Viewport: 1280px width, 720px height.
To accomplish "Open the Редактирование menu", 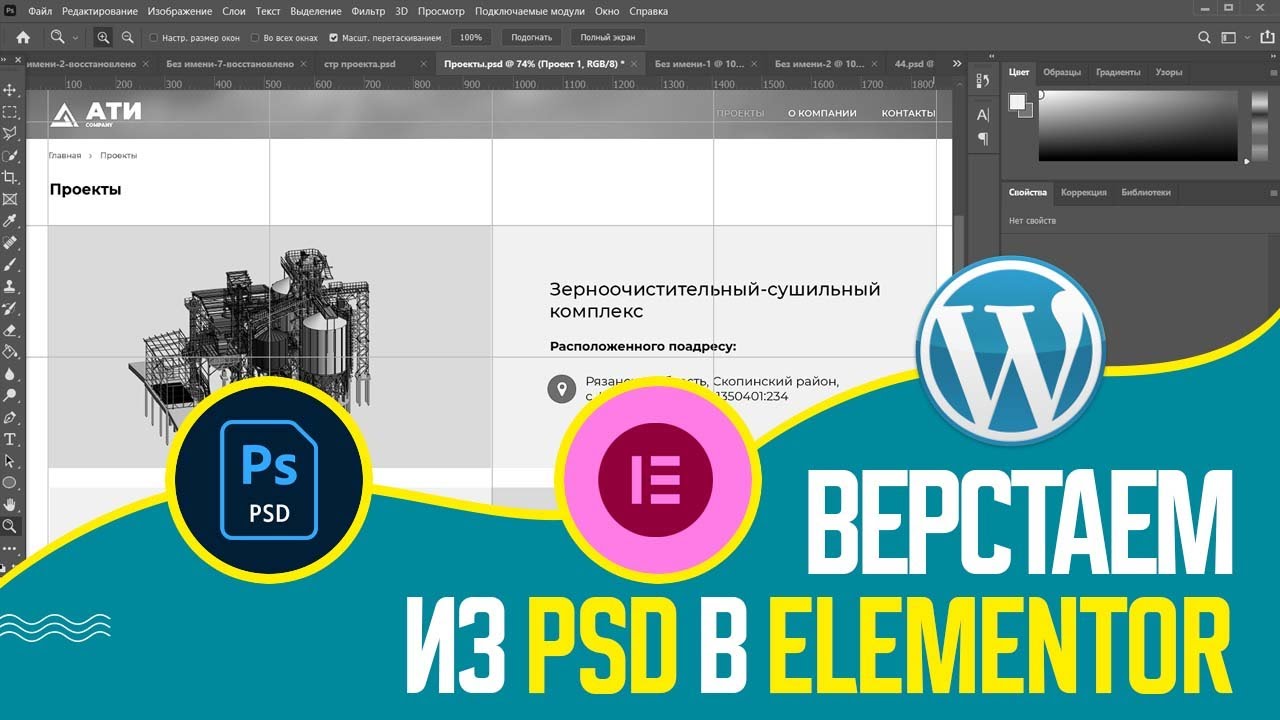I will click(x=100, y=11).
